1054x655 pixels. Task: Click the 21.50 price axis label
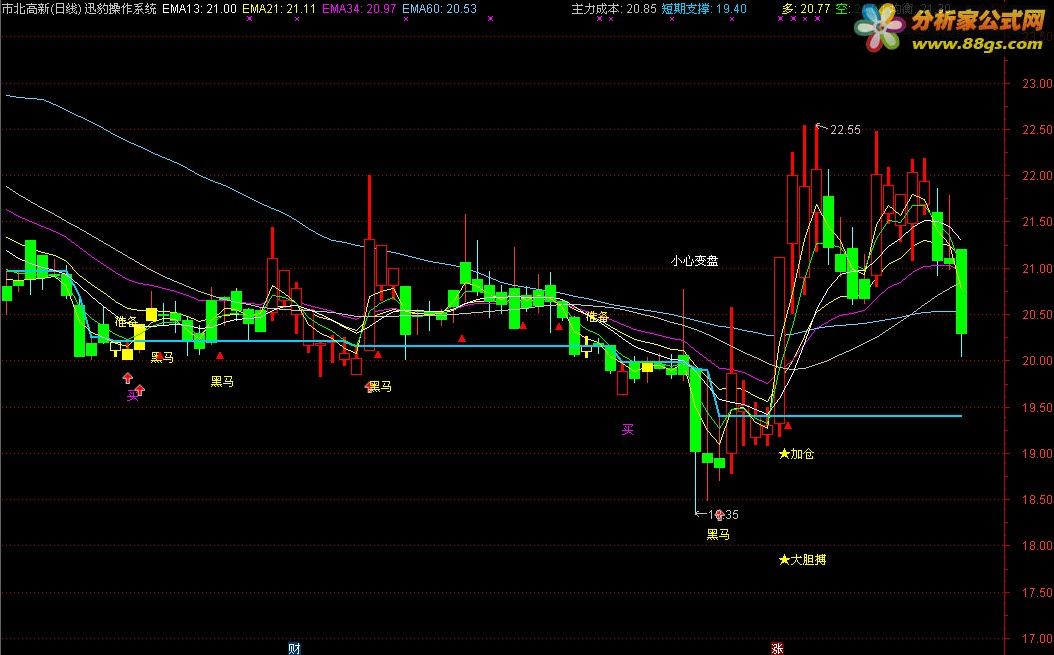click(1037, 223)
